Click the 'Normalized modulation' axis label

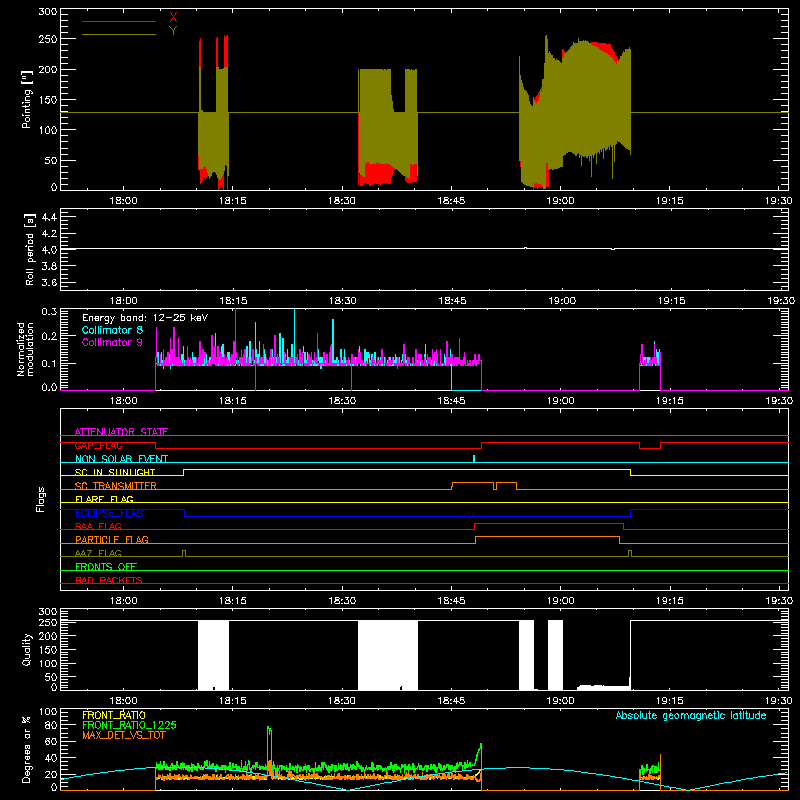[25, 349]
